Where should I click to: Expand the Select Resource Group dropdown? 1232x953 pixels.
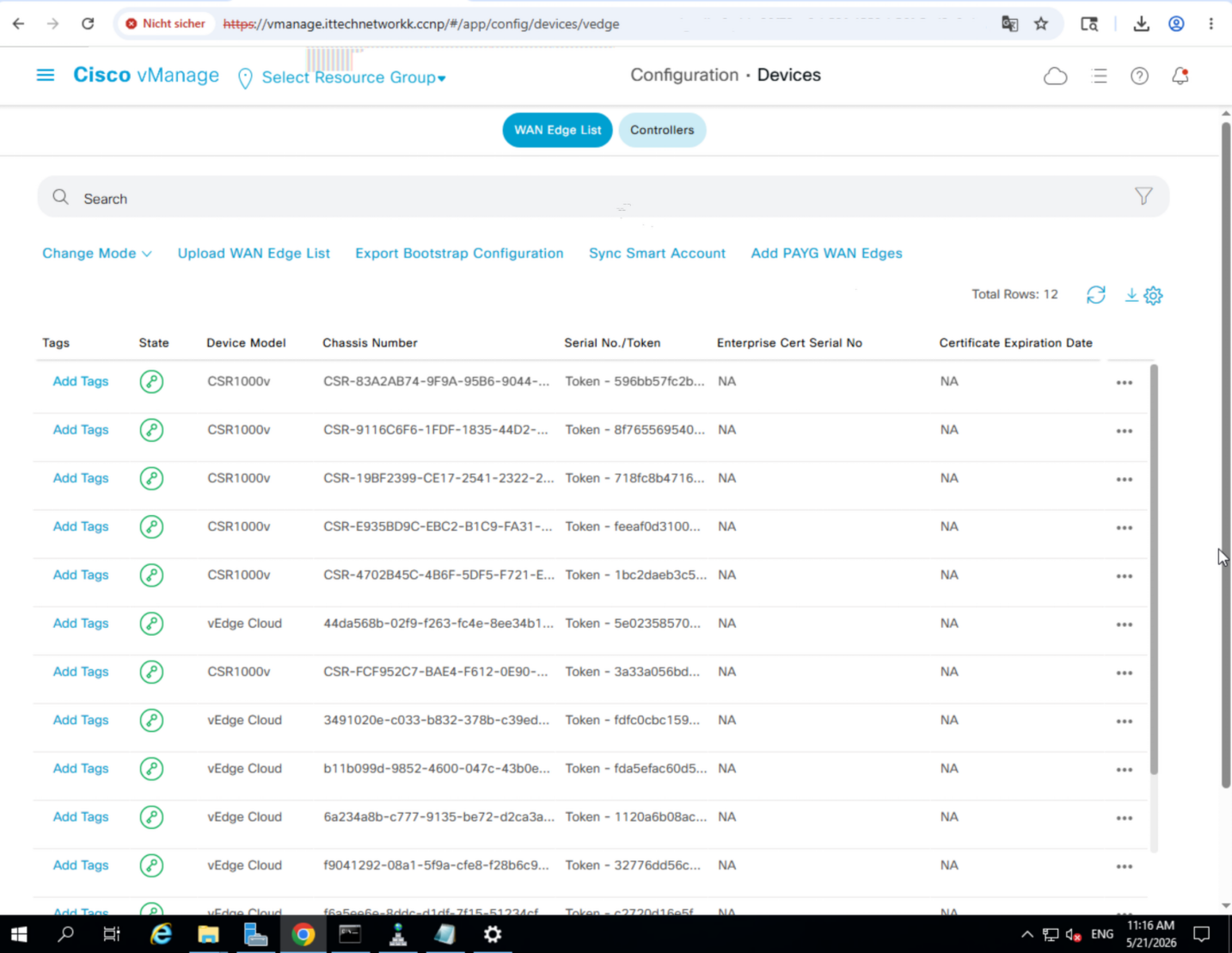pos(353,77)
